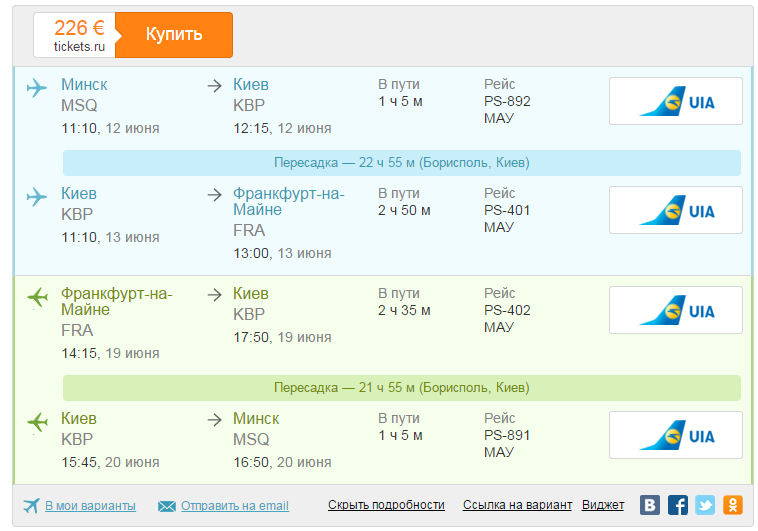Click the return layover bar of 21 ч 55 м
The image size is (758, 531).
pyautogui.click(x=401, y=388)
